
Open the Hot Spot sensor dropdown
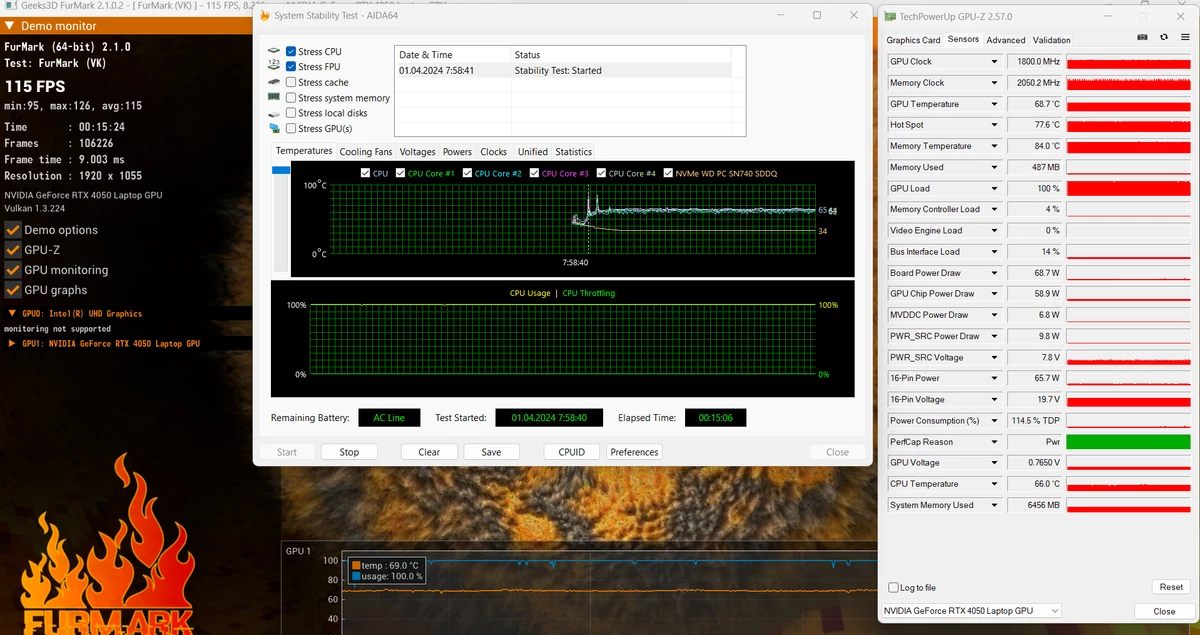click(994, 125)
